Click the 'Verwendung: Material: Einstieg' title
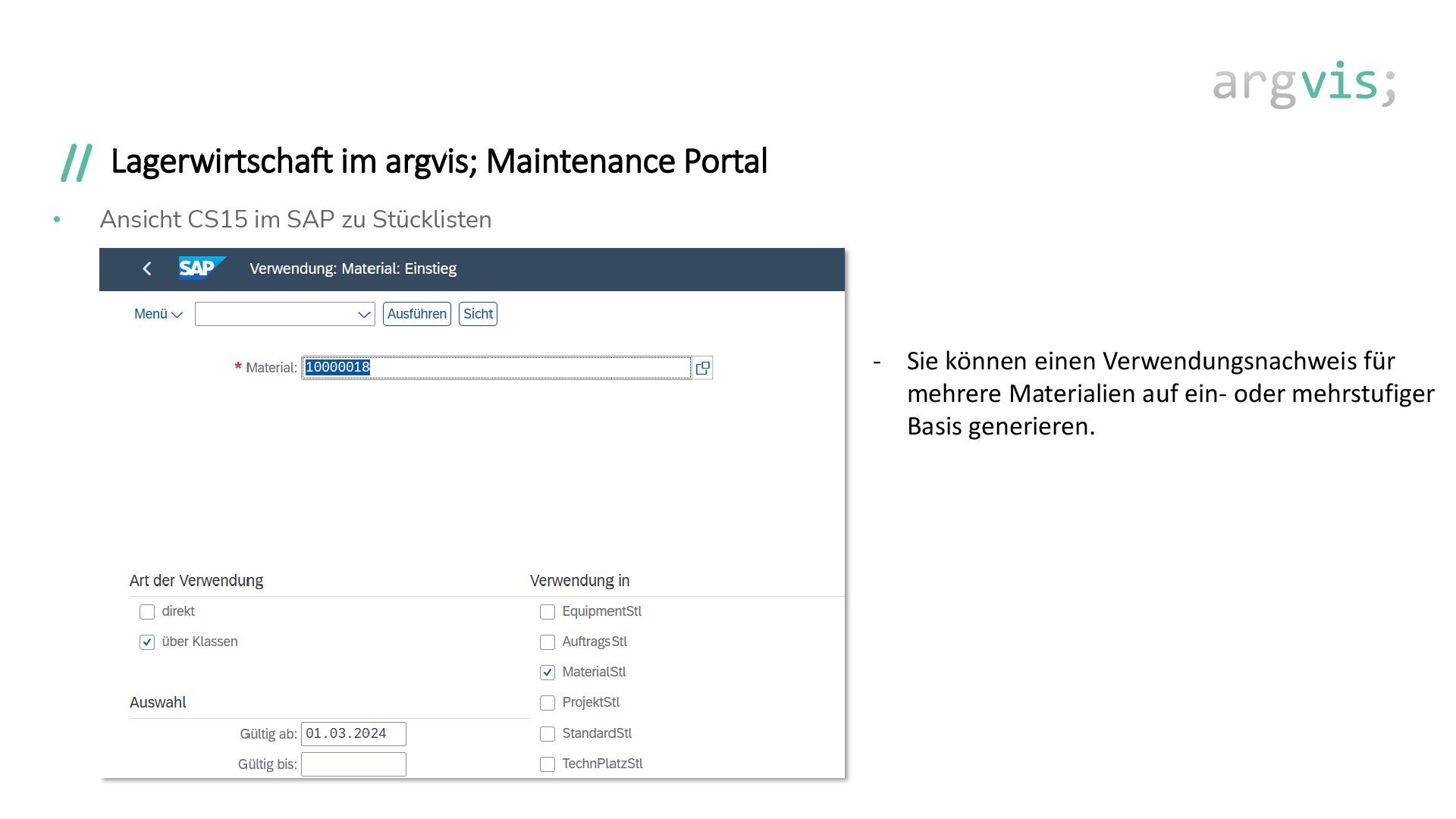This screenshot has height=819, width=1456. 353,268
